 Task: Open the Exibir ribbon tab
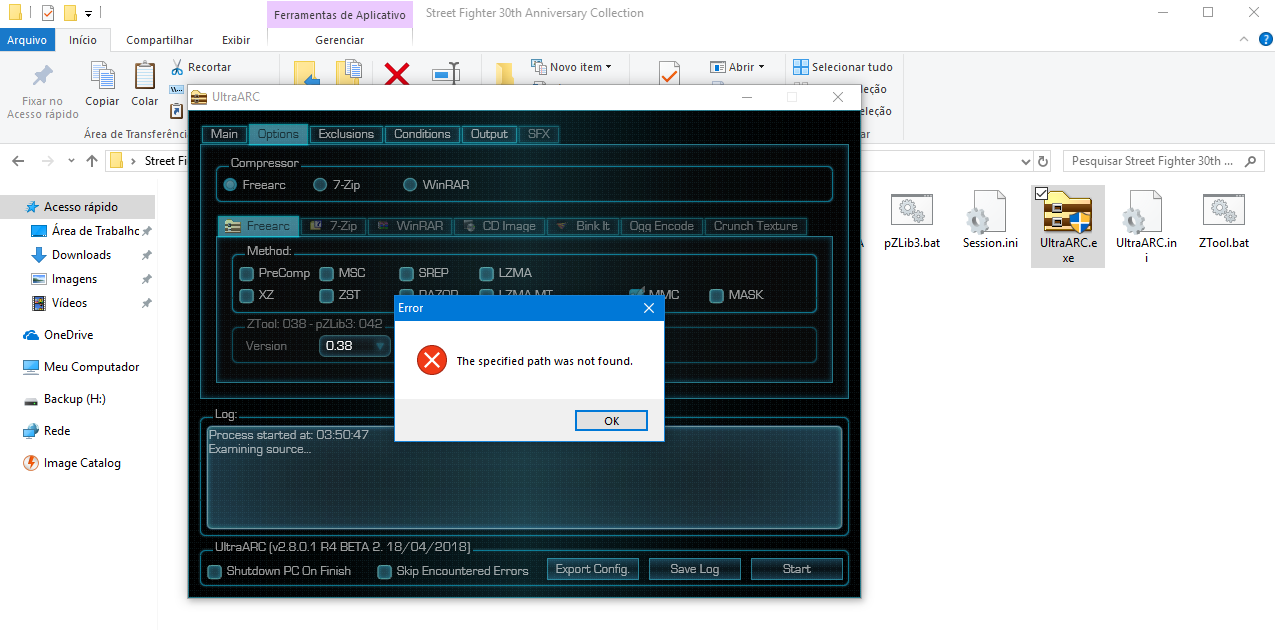pos(236,40)
